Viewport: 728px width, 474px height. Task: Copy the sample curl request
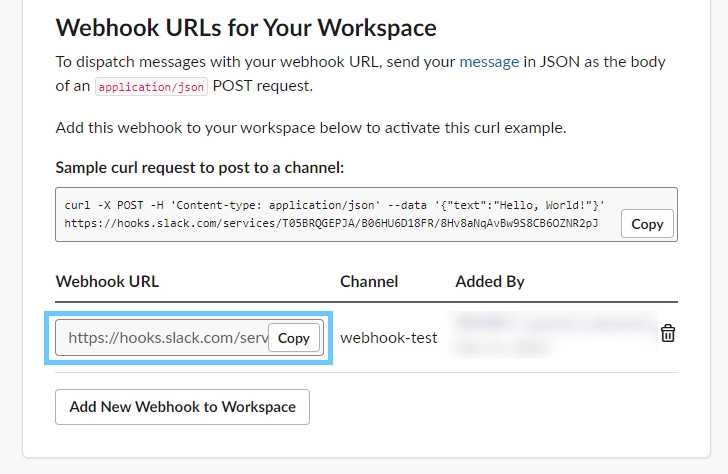point(647,224)
